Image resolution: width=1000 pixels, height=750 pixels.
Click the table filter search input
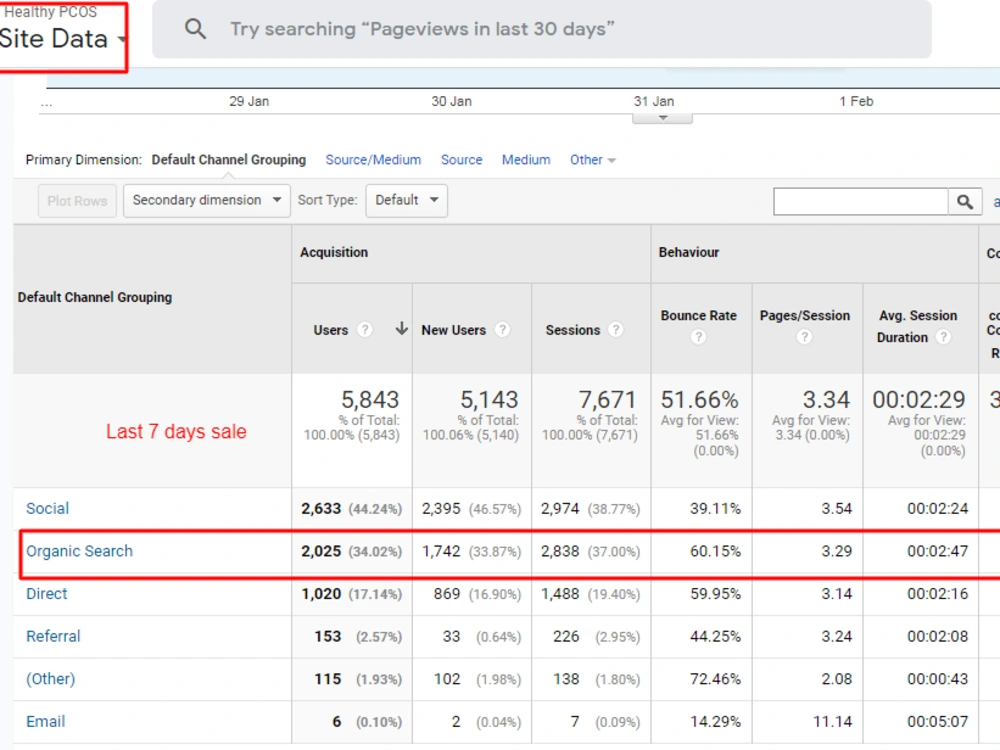(x=861, y=202)
